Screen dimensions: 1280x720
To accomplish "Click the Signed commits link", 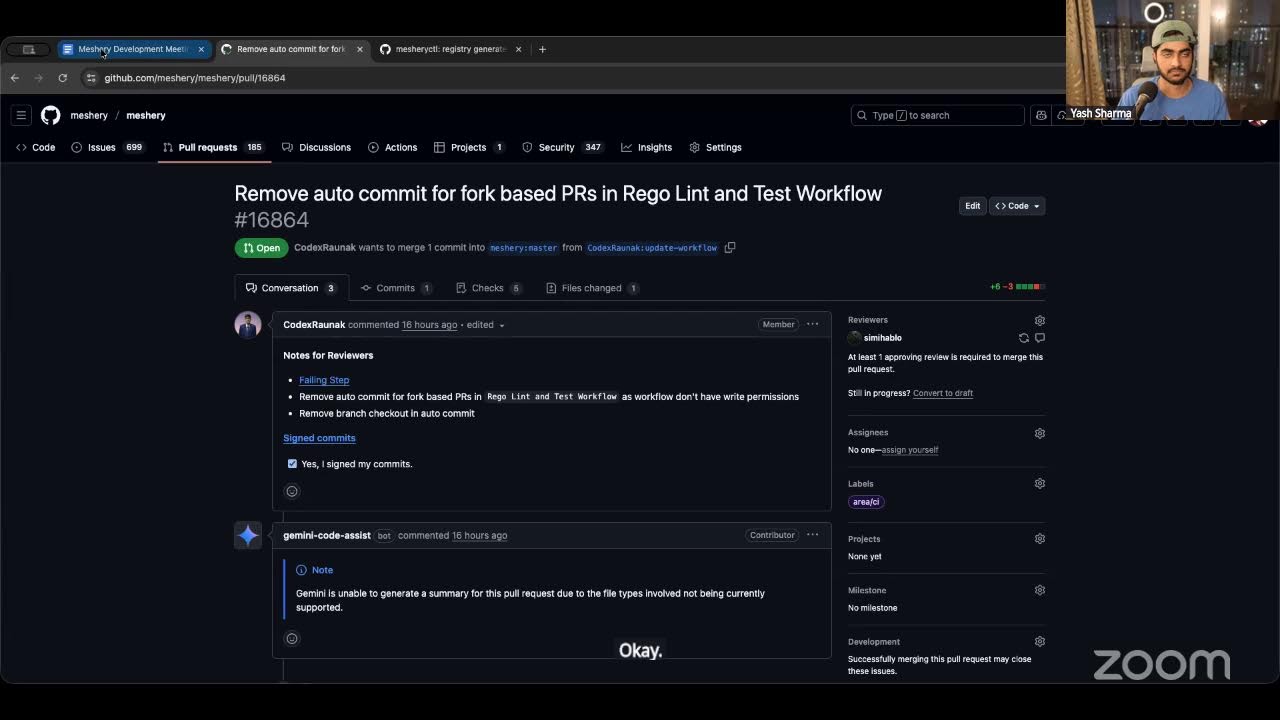I will click(x=319, y=438).
